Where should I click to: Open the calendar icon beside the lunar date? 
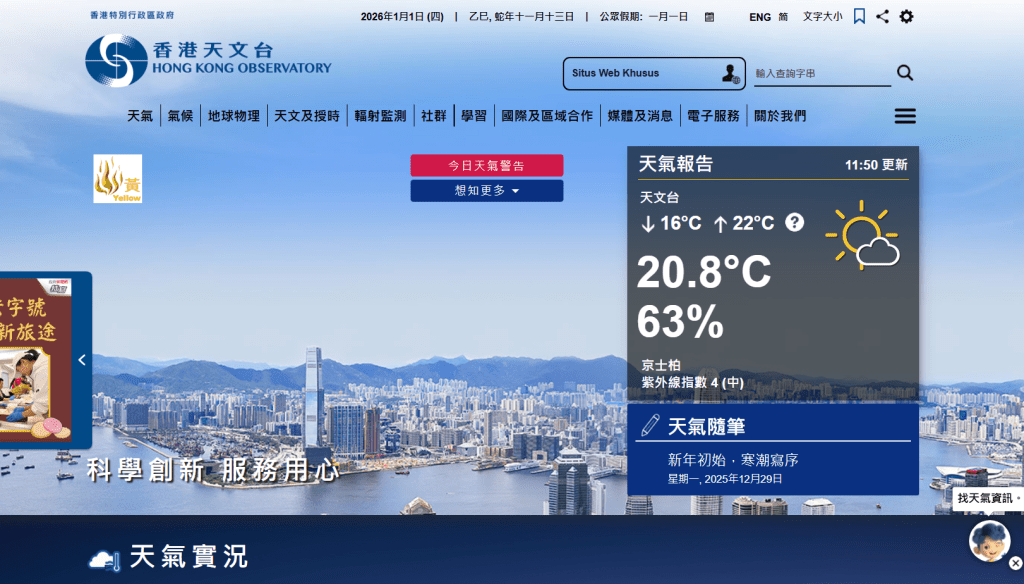708,17
